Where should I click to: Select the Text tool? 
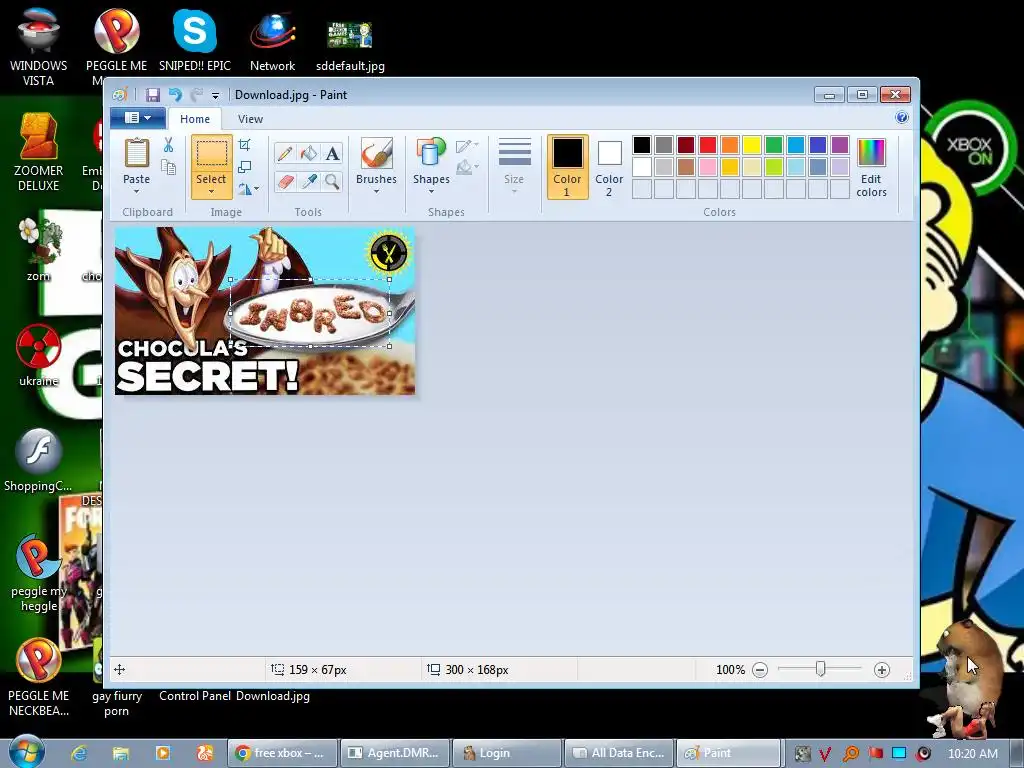coord(332,153)
